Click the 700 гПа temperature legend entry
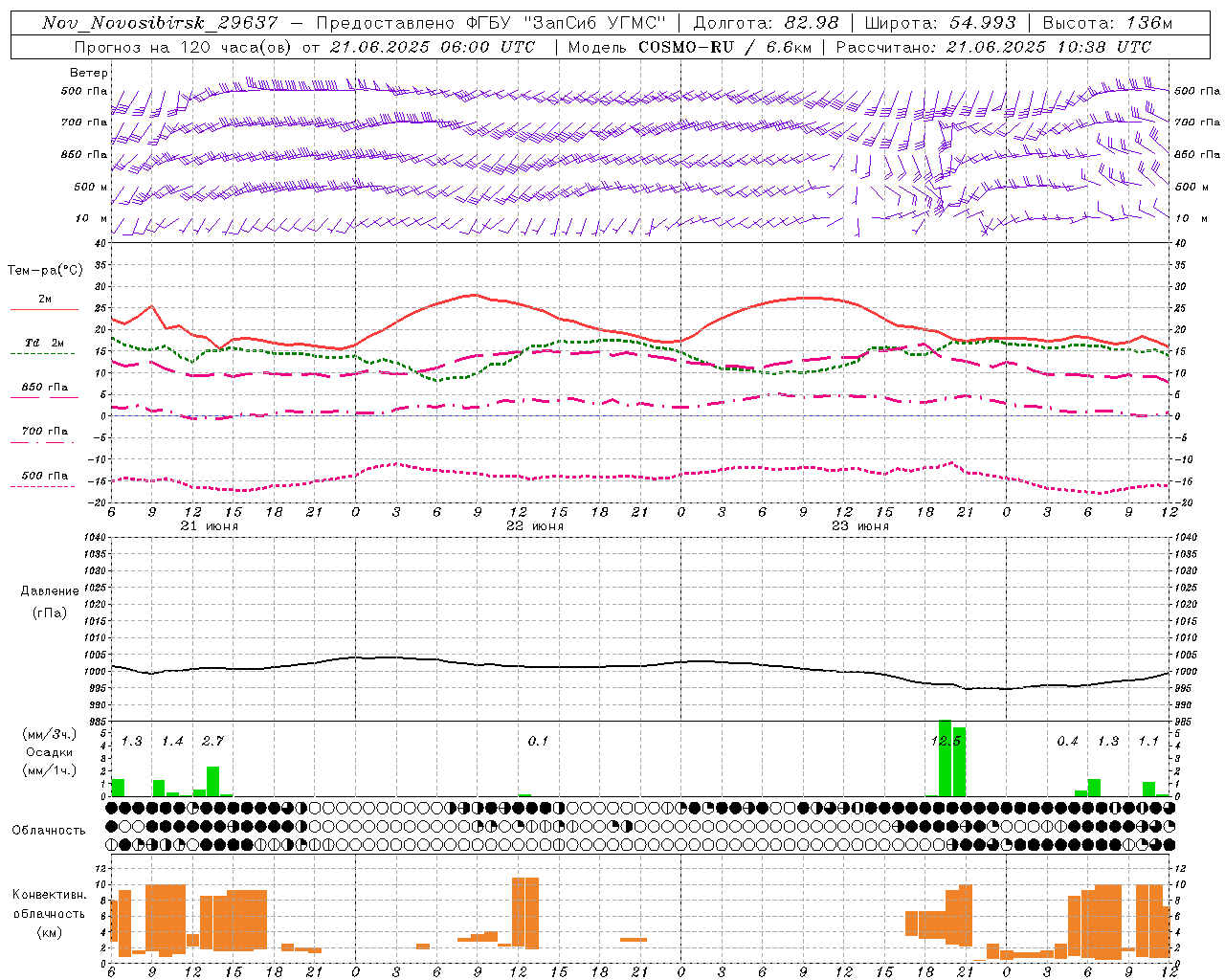Viewport: 1225px width, 980px height. click(x=45, y=431)
